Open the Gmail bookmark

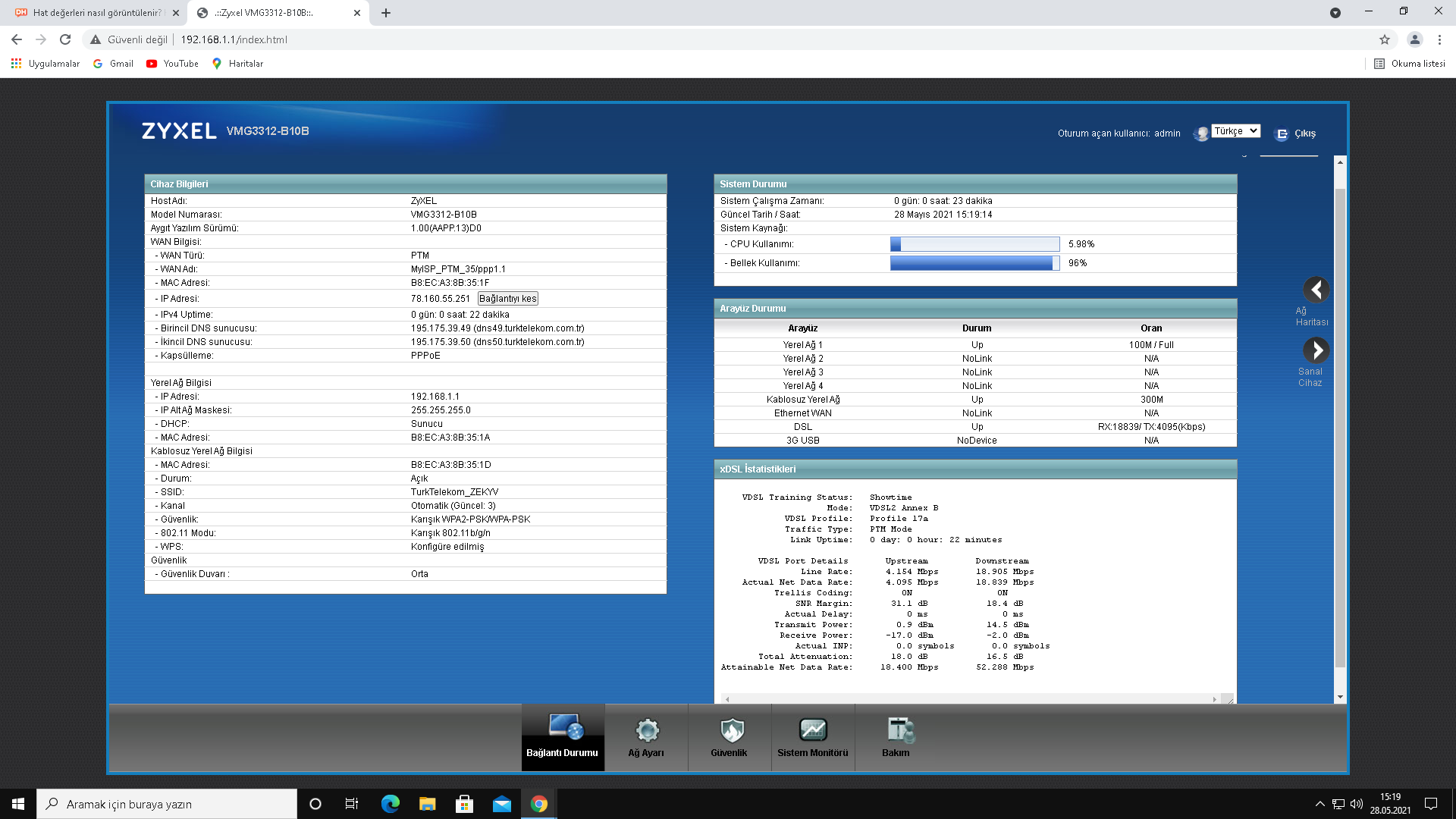(x=113, y=64)
